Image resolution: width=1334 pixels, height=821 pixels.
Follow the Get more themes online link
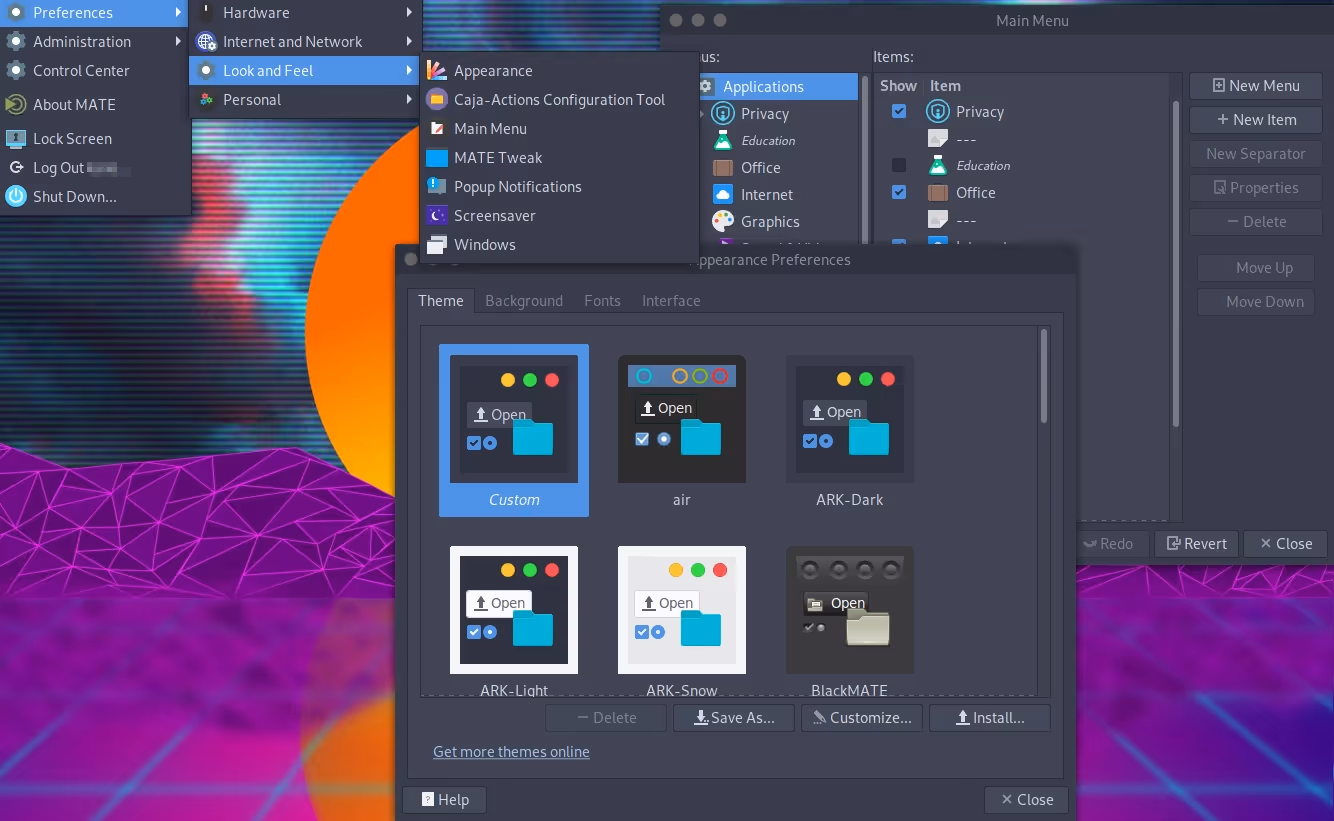point(511,752)
